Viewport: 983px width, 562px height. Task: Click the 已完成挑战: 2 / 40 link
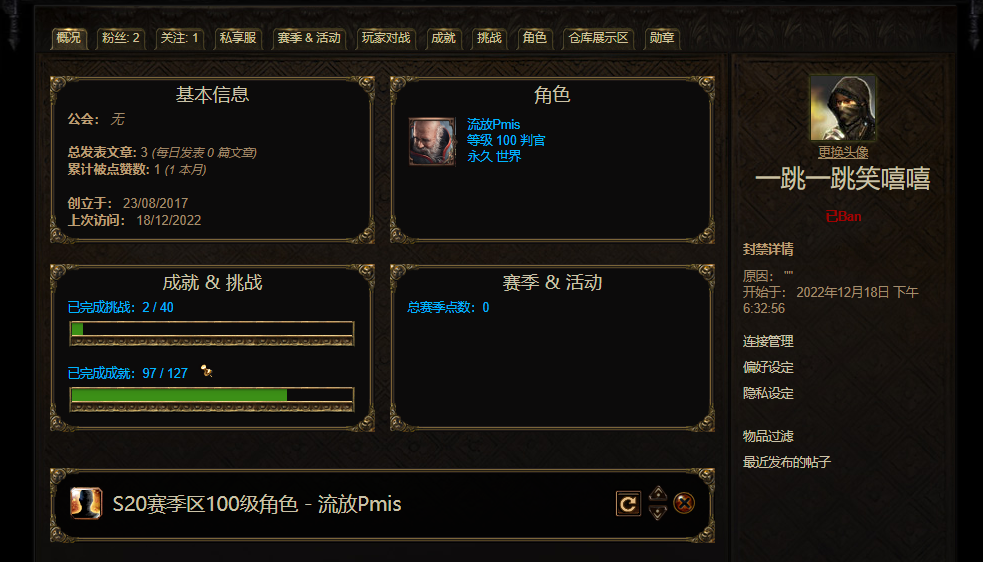click(121, 307)
